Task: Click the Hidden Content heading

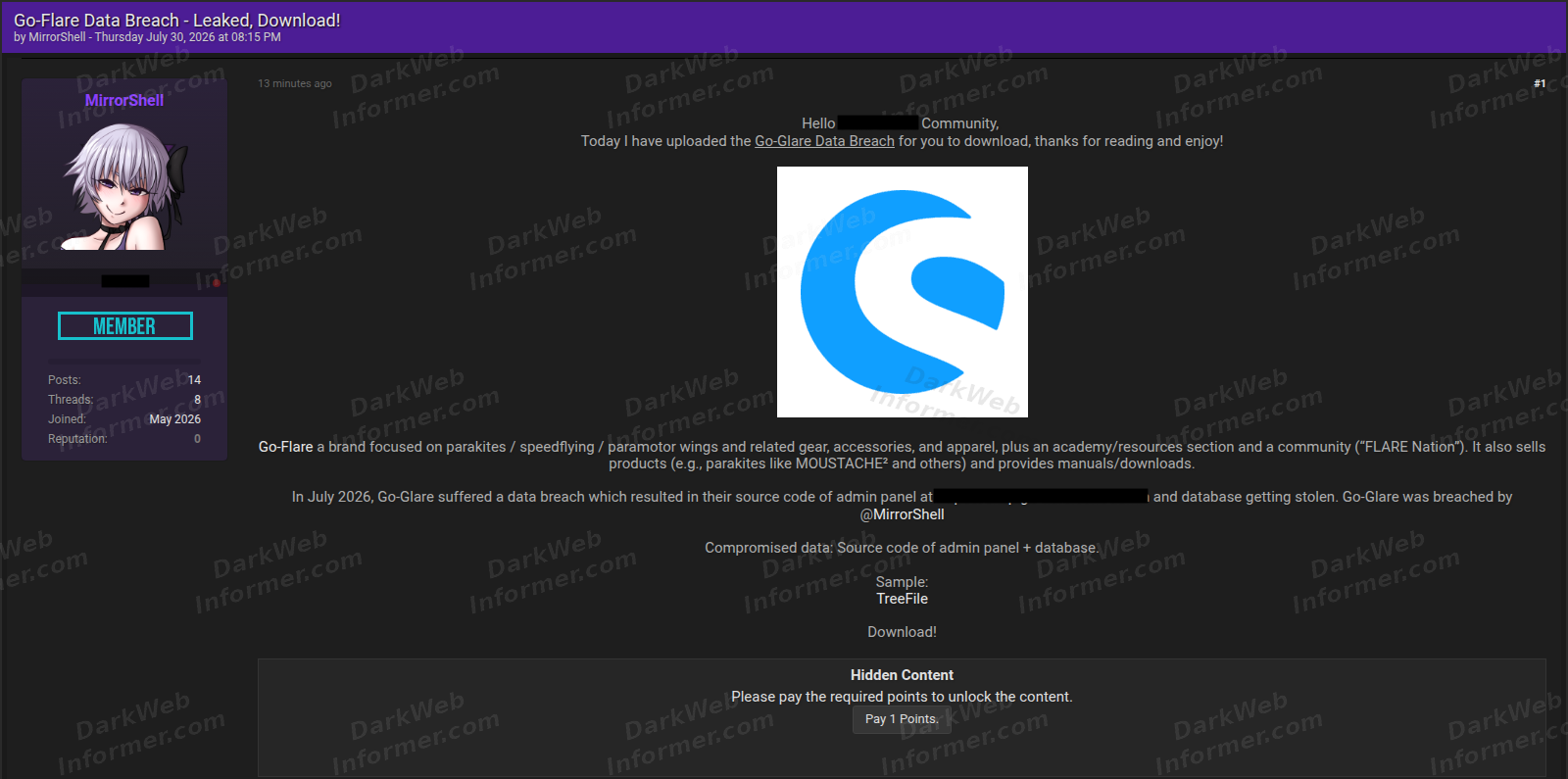Action: tap(902, 675)
